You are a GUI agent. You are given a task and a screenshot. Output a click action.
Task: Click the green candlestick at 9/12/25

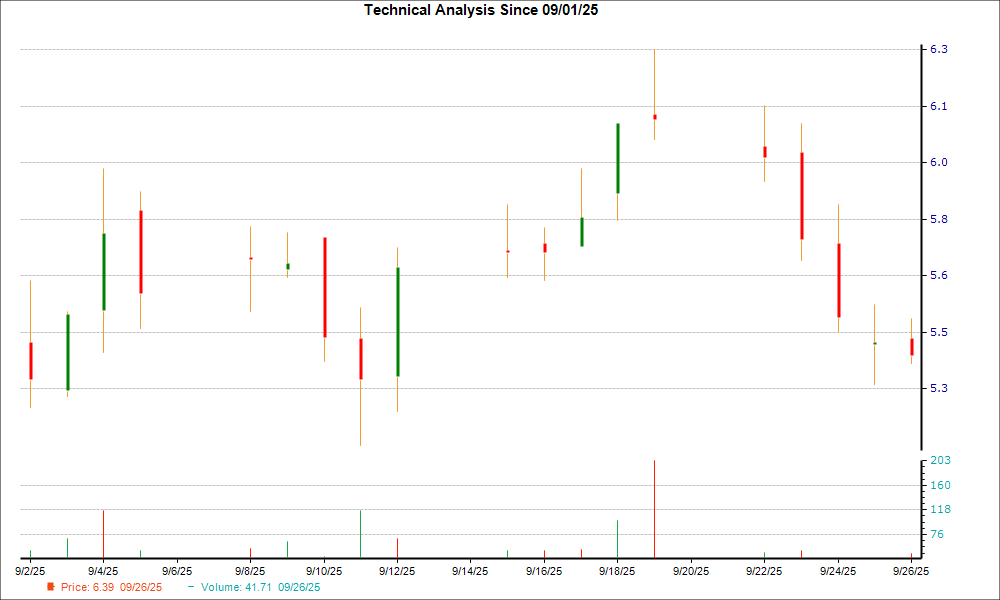pos(397,322)
